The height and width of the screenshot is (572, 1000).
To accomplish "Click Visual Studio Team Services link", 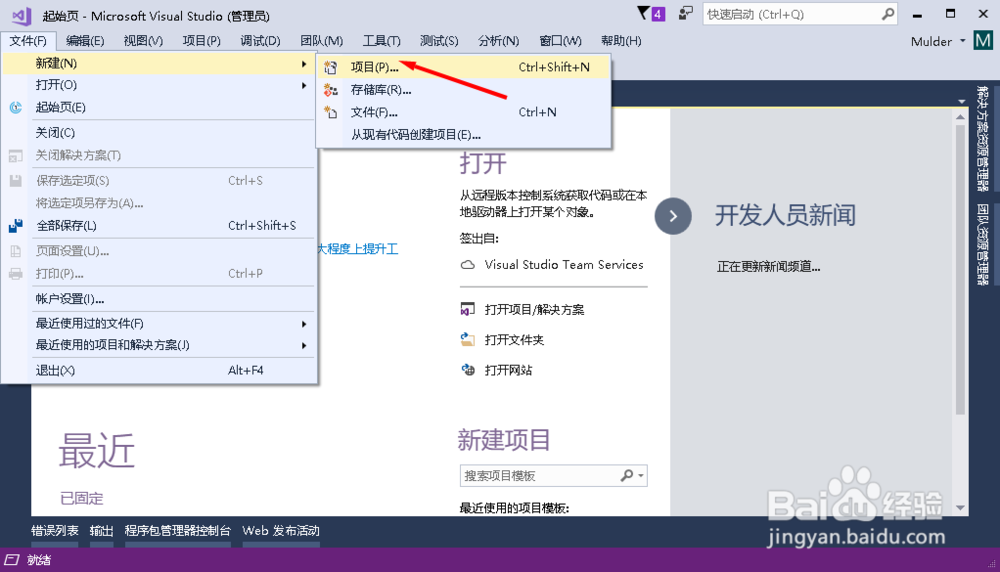I will point(564,265).
